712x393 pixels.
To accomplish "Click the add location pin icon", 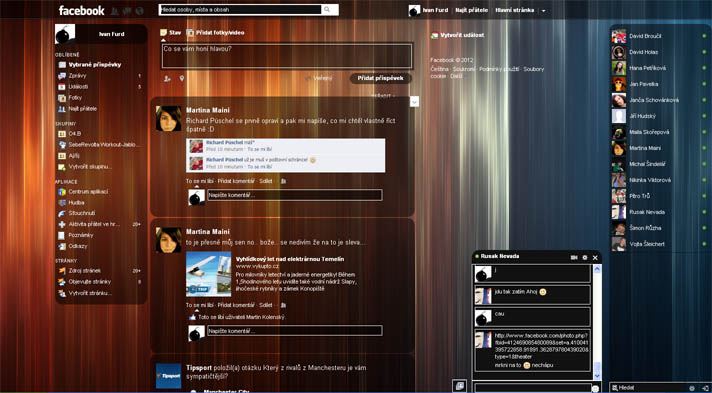I will 182,79.
